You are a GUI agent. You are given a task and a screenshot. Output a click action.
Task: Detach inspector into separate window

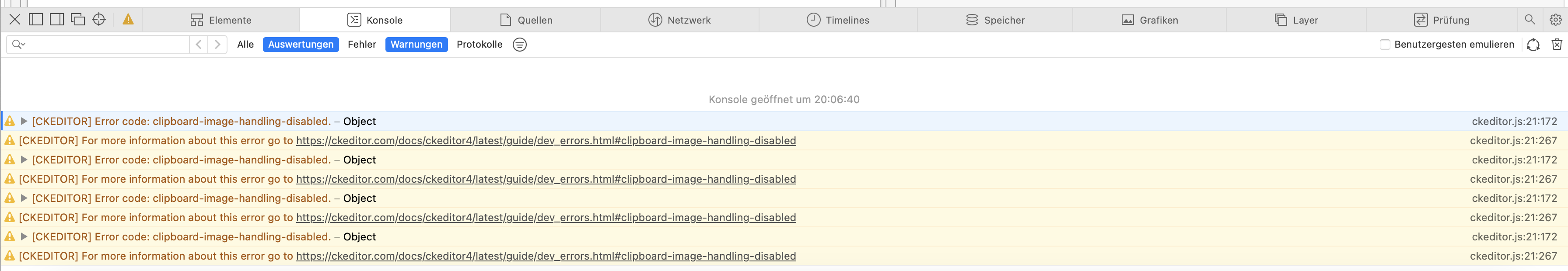78,19
